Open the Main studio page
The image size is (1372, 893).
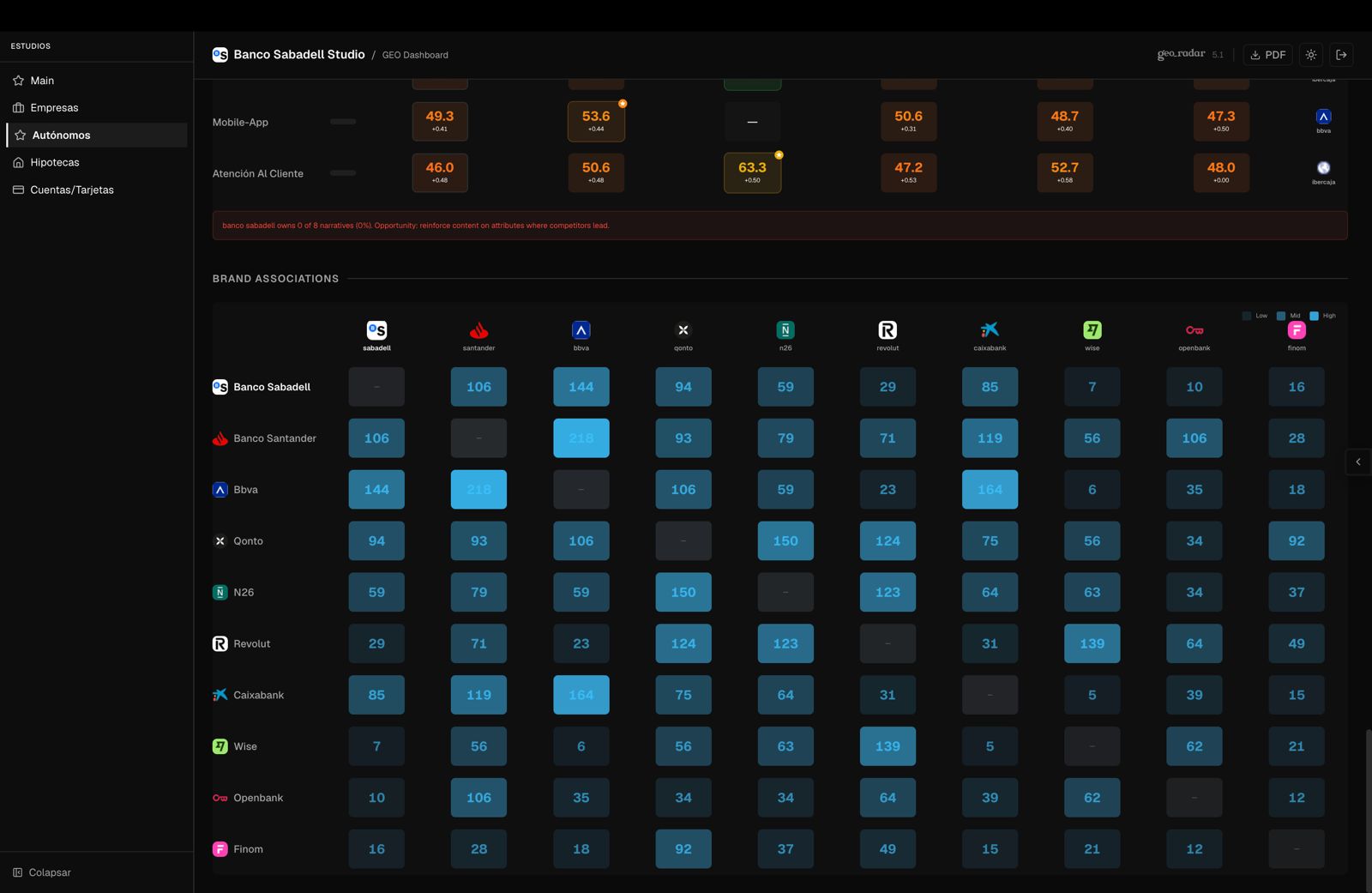42,81
